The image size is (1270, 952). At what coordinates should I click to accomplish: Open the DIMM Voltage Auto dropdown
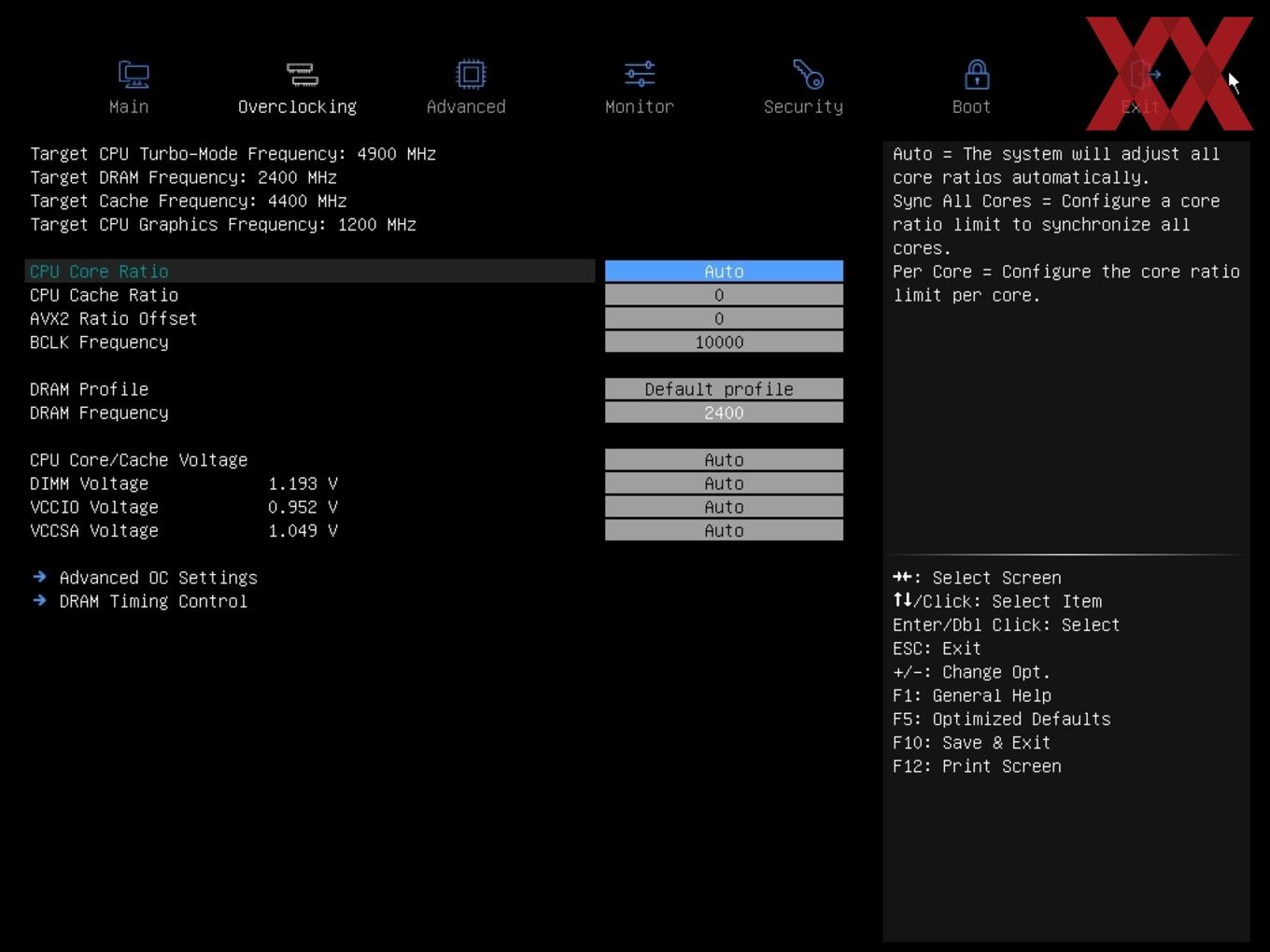tap(724, 483)
